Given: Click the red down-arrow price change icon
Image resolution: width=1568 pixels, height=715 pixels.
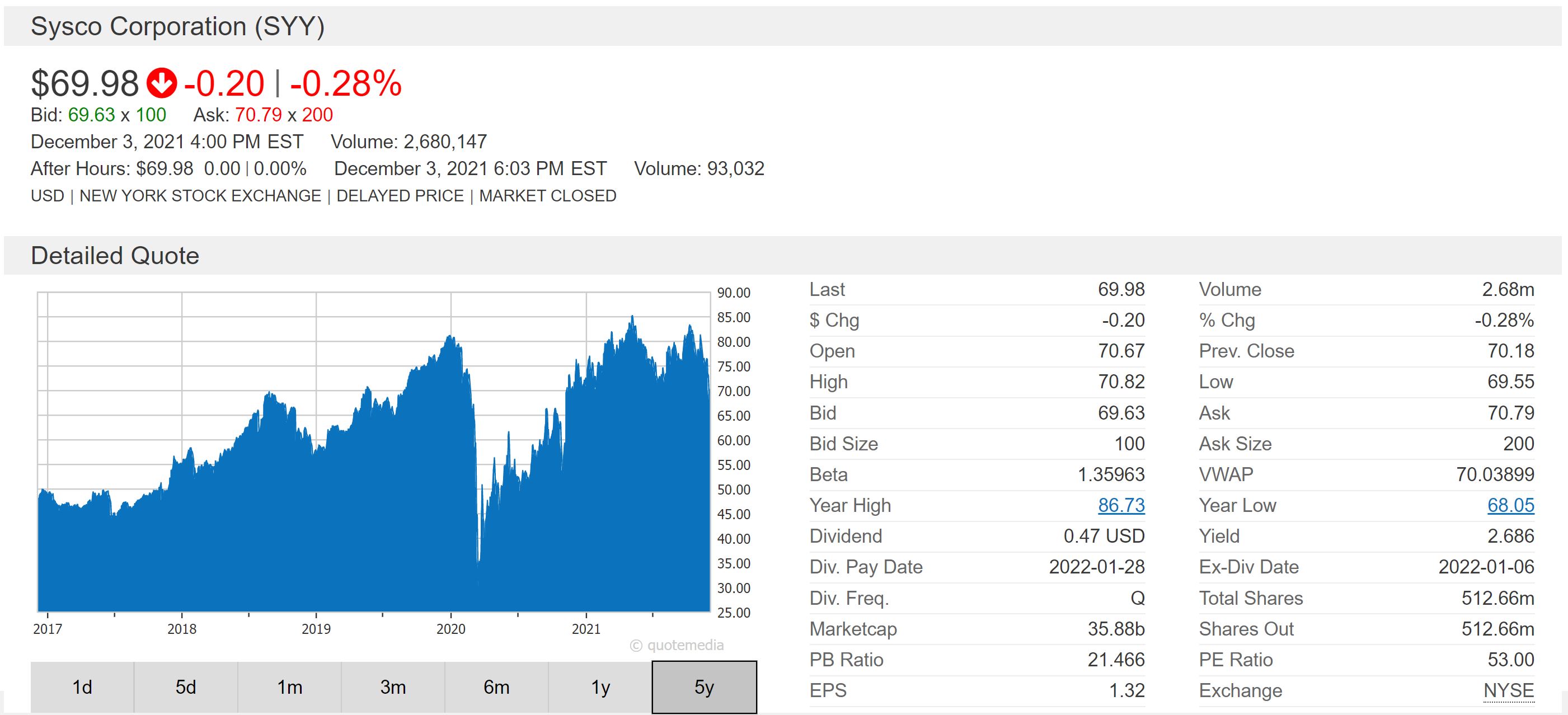Looking at the screenshot, I should [x=161, y=84].
